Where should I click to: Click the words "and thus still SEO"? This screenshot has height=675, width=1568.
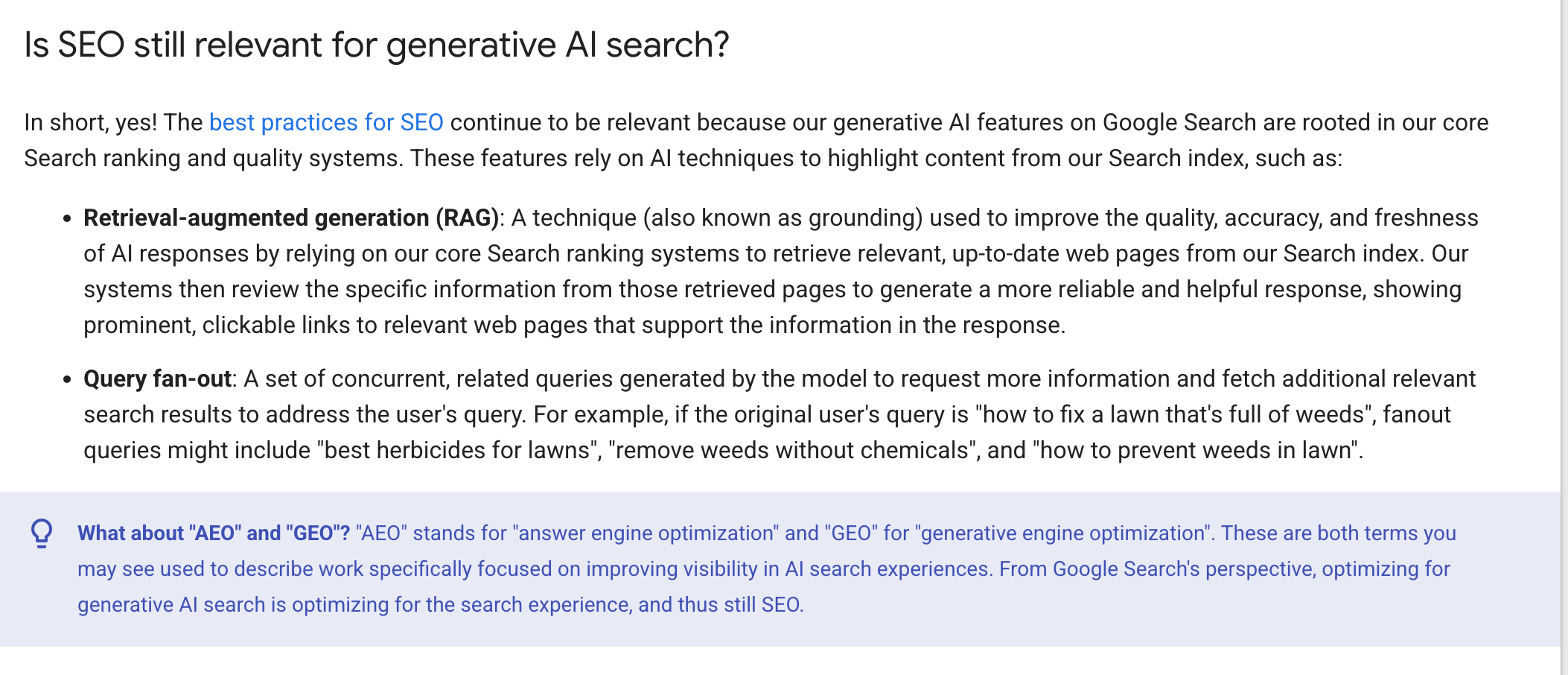coord(719,605)
